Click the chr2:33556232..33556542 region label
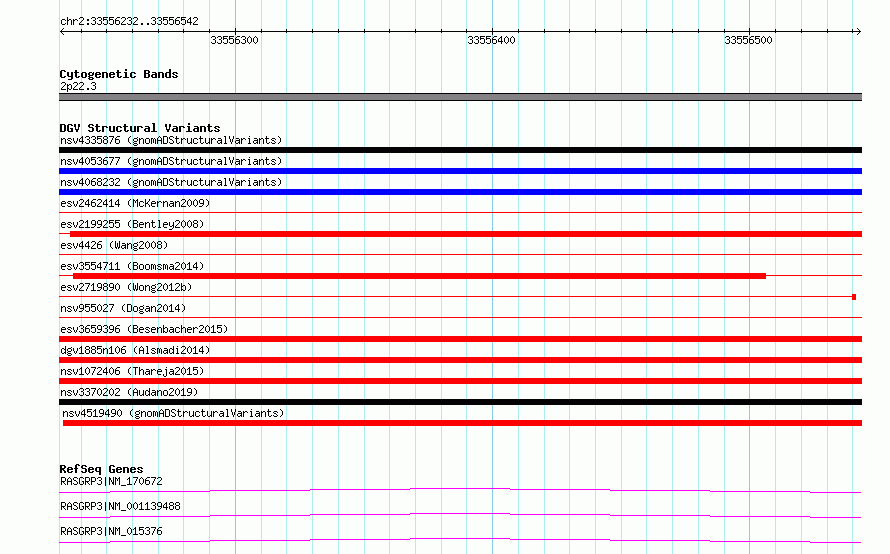This screenshot has height=554, width=890. [x=129, y=21]
